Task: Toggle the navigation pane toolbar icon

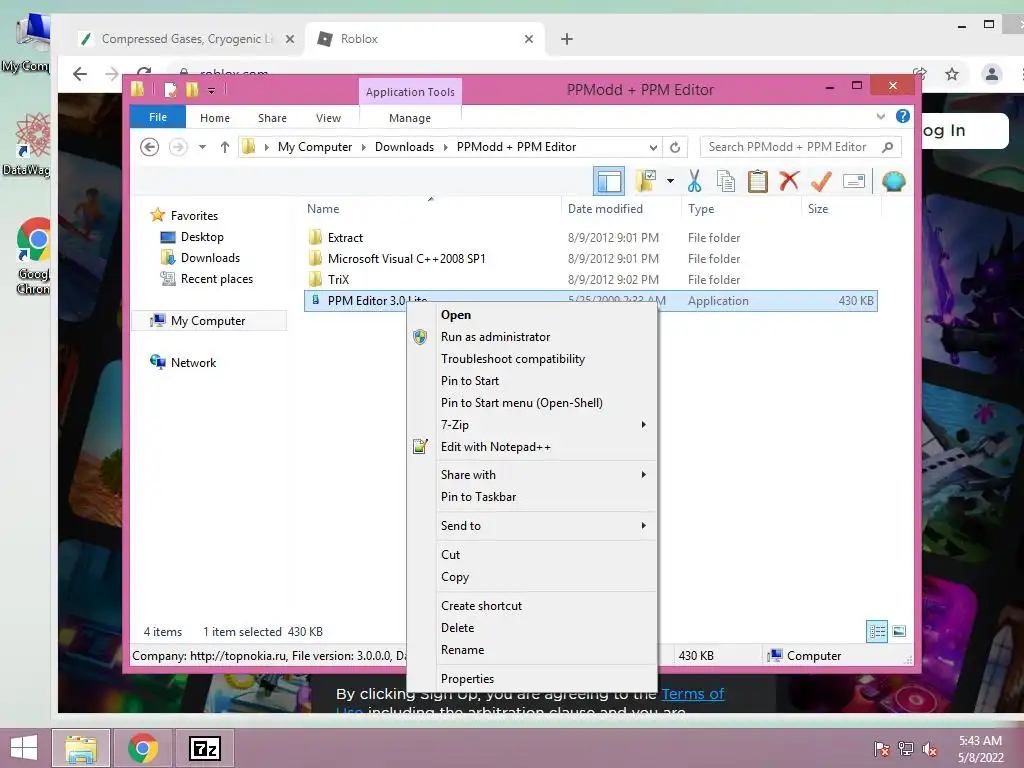Action: click(609, 181)
